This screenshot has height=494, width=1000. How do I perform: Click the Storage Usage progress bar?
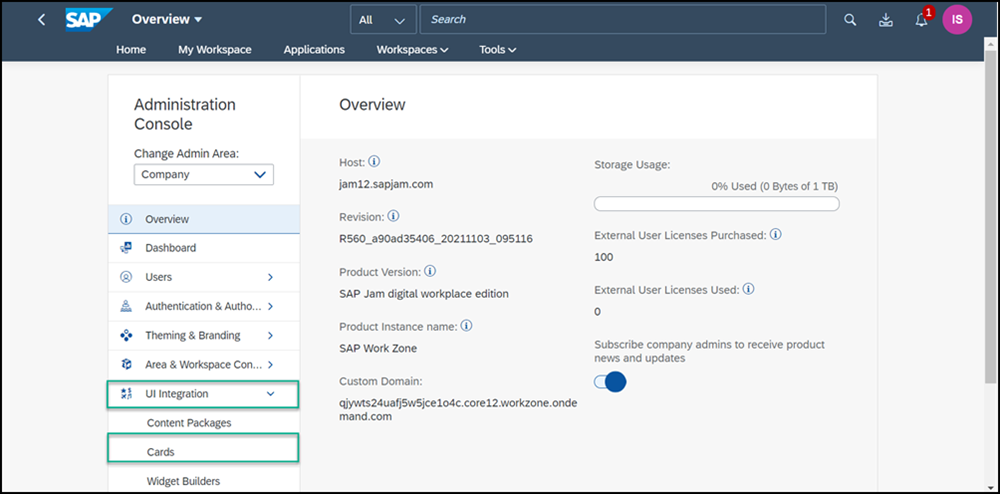pyautogui.click(x=717, y=204)
